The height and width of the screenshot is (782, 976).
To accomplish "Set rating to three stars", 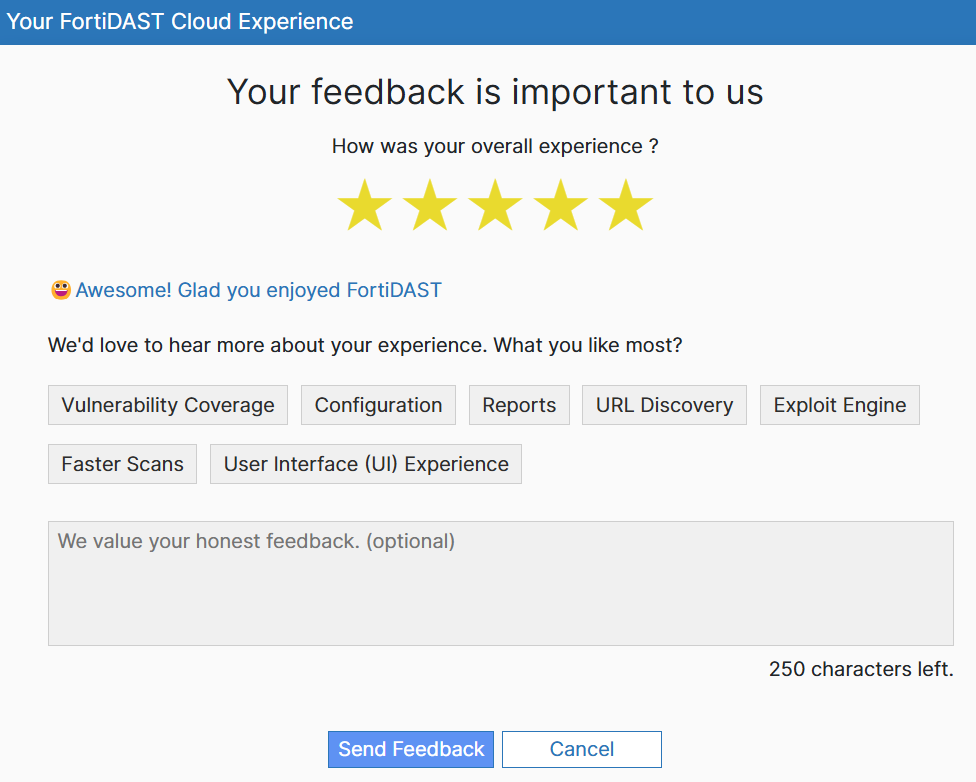I will pyautogui.click(x=495, y=207).
